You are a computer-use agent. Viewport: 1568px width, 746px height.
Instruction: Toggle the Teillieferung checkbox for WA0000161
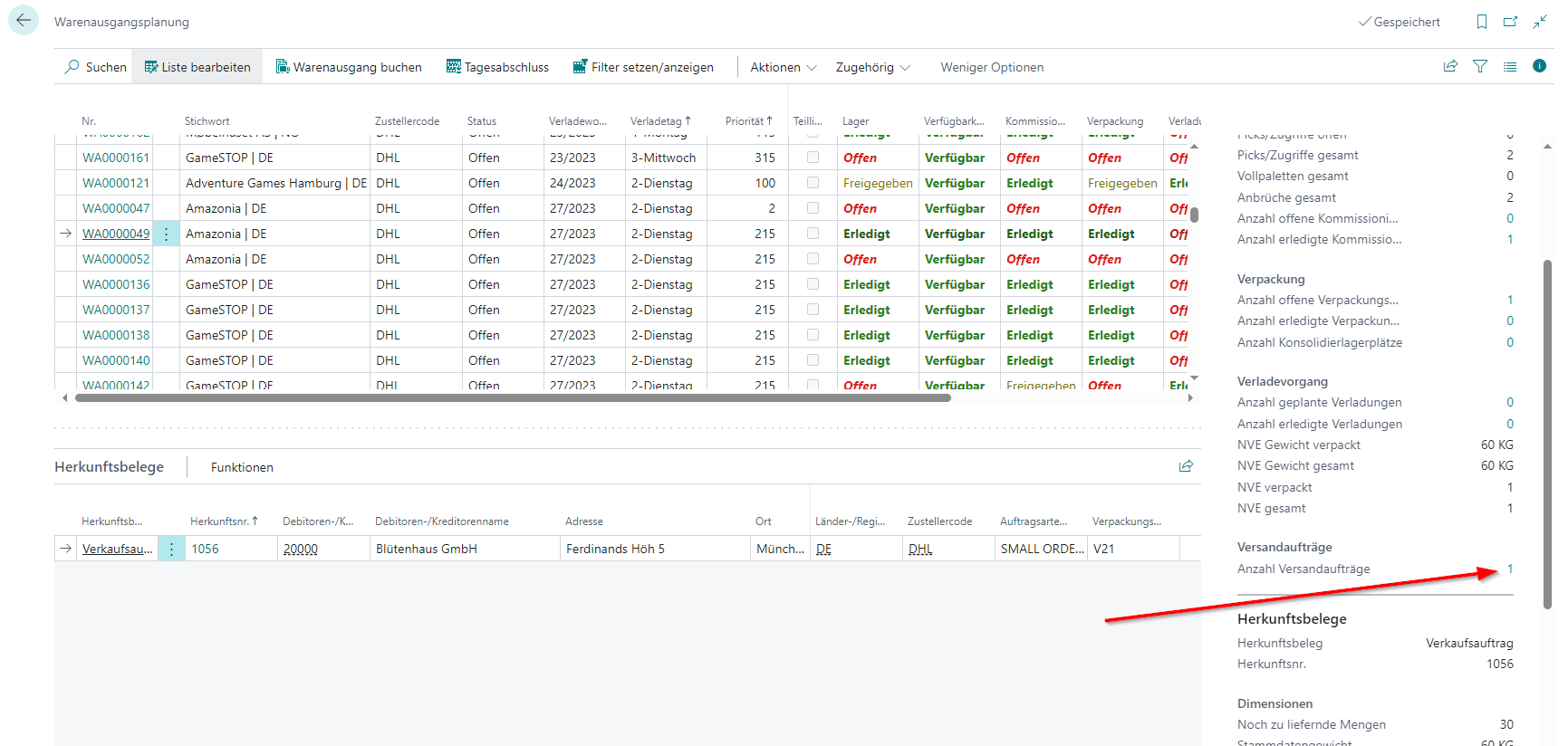tap(813, 158)
